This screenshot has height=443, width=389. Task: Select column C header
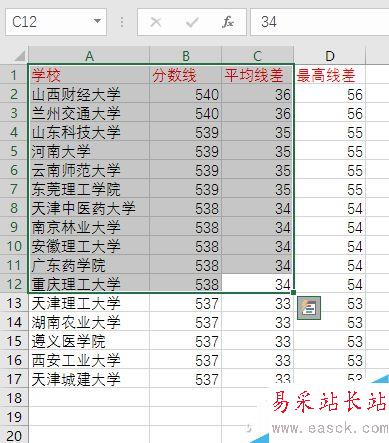[x=257, y=56]
